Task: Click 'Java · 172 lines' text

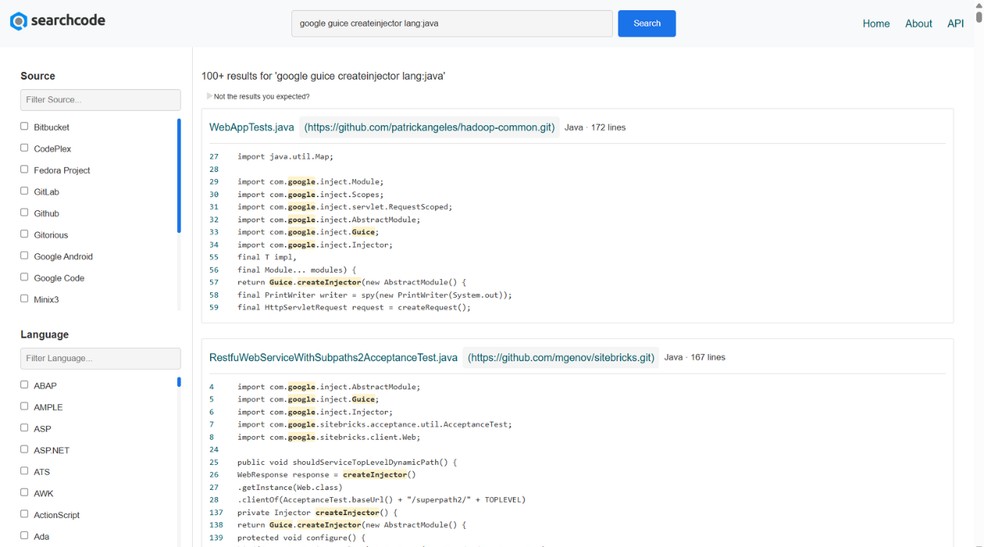Action: pyautogui.click(x=595, y=127)
